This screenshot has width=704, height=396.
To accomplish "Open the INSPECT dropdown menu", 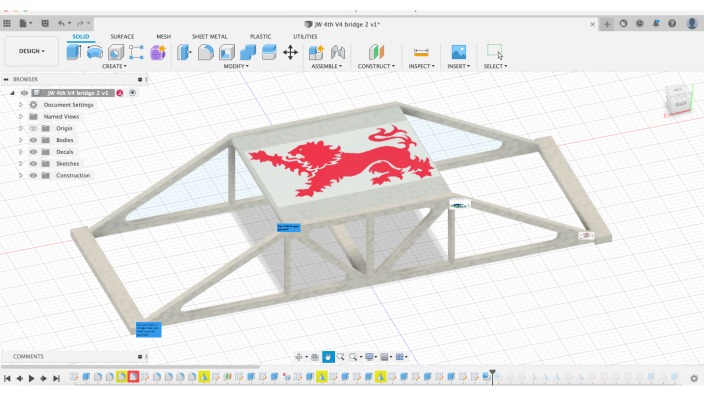I will tap(422, 66).
